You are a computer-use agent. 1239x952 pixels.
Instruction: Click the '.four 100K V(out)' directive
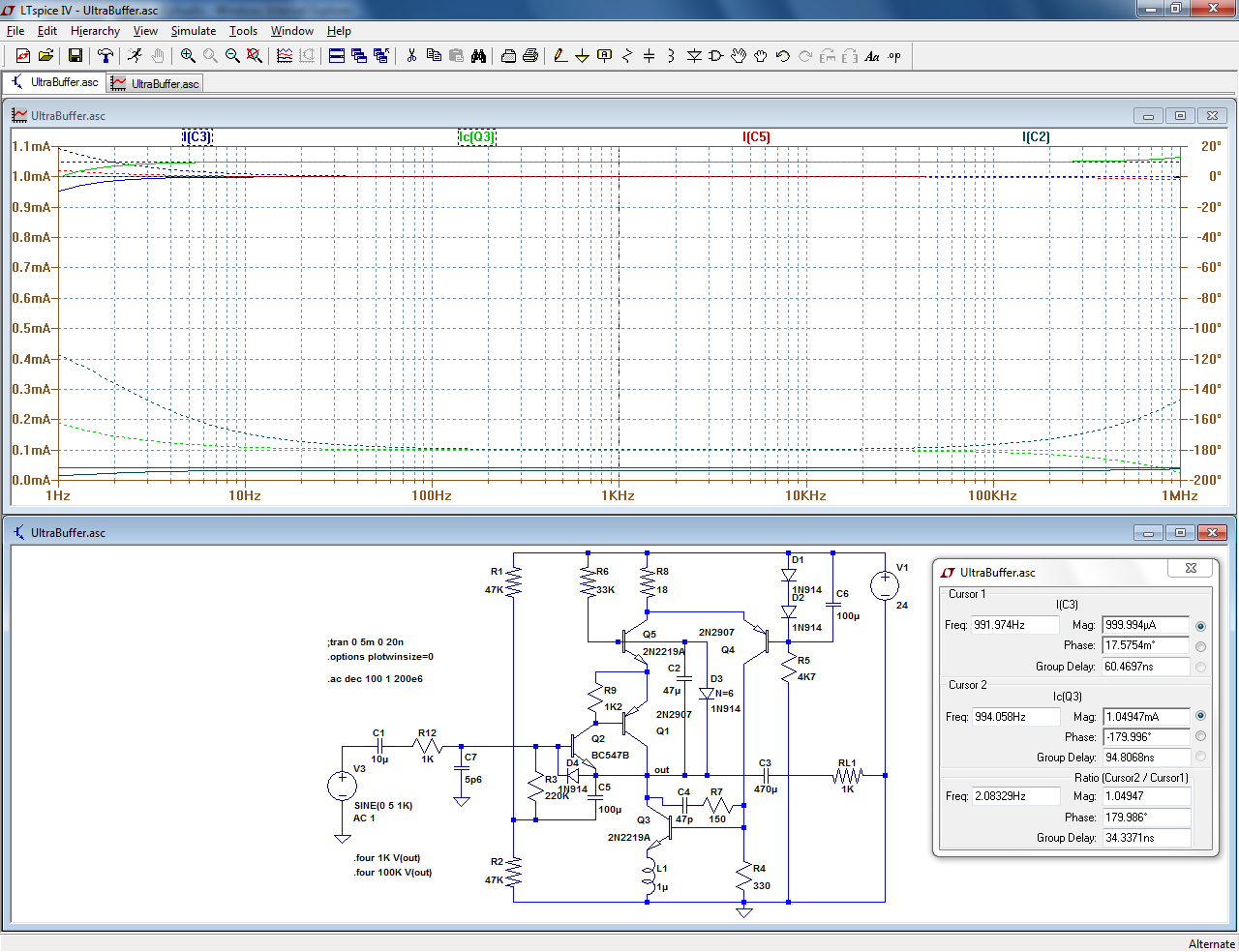393,872
